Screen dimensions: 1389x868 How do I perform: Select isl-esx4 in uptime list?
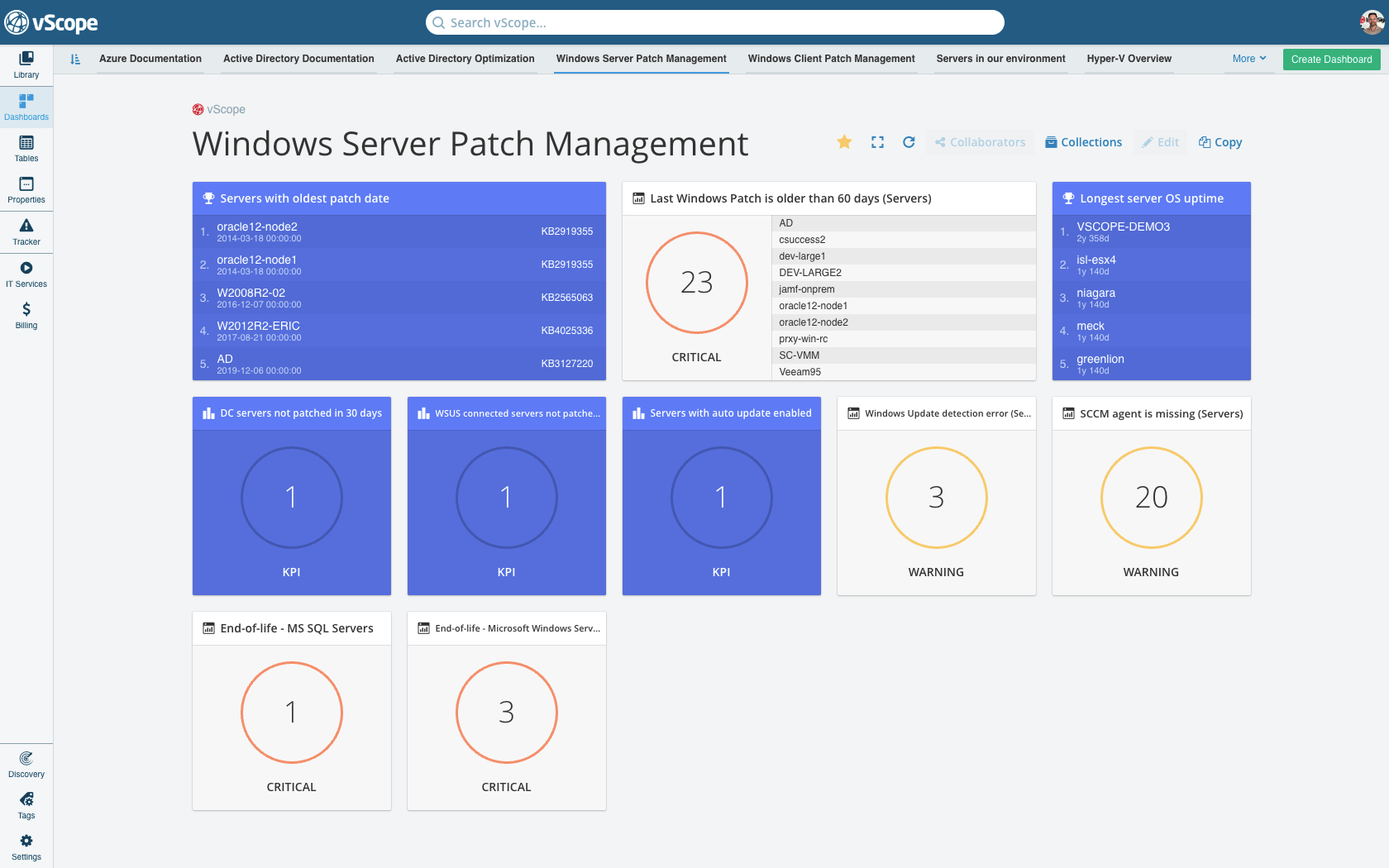tap(1151, 265)
